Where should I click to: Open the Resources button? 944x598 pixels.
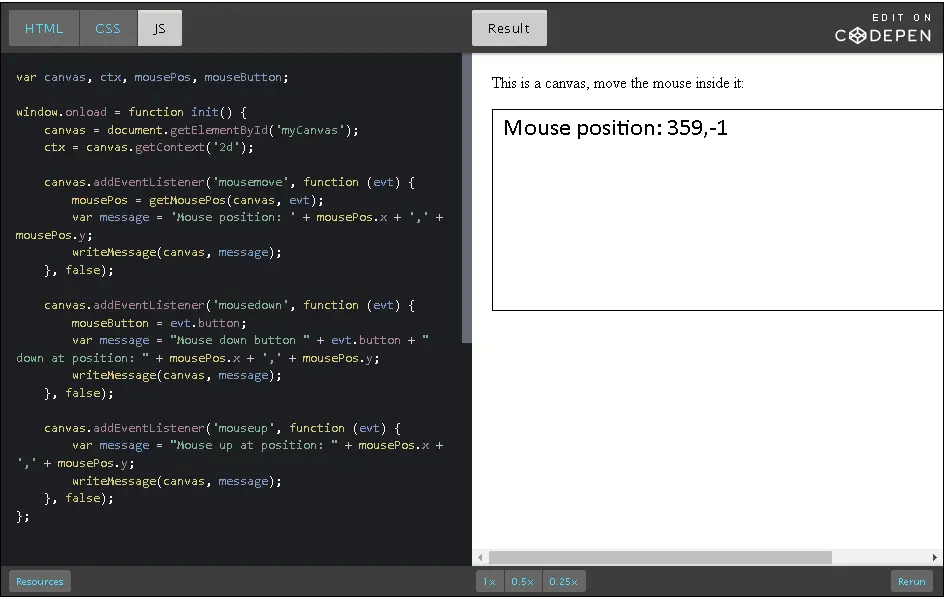coord(40,582)
